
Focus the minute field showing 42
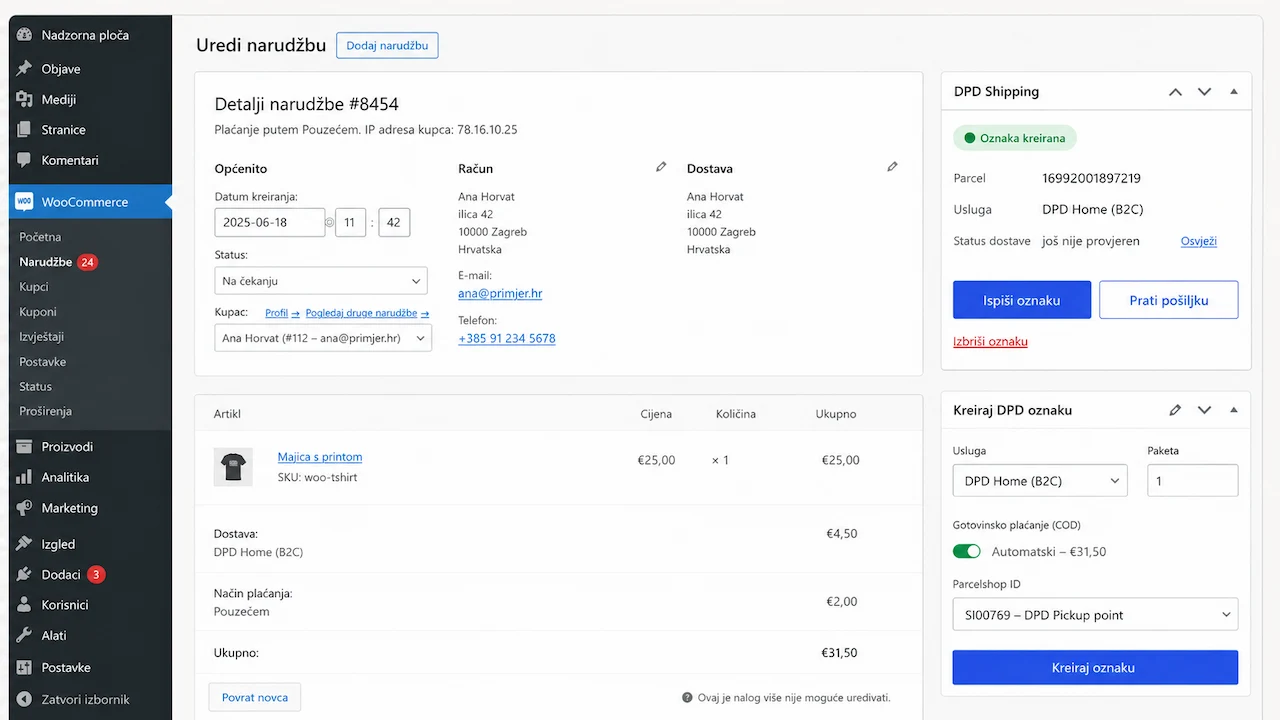(394, 222)
